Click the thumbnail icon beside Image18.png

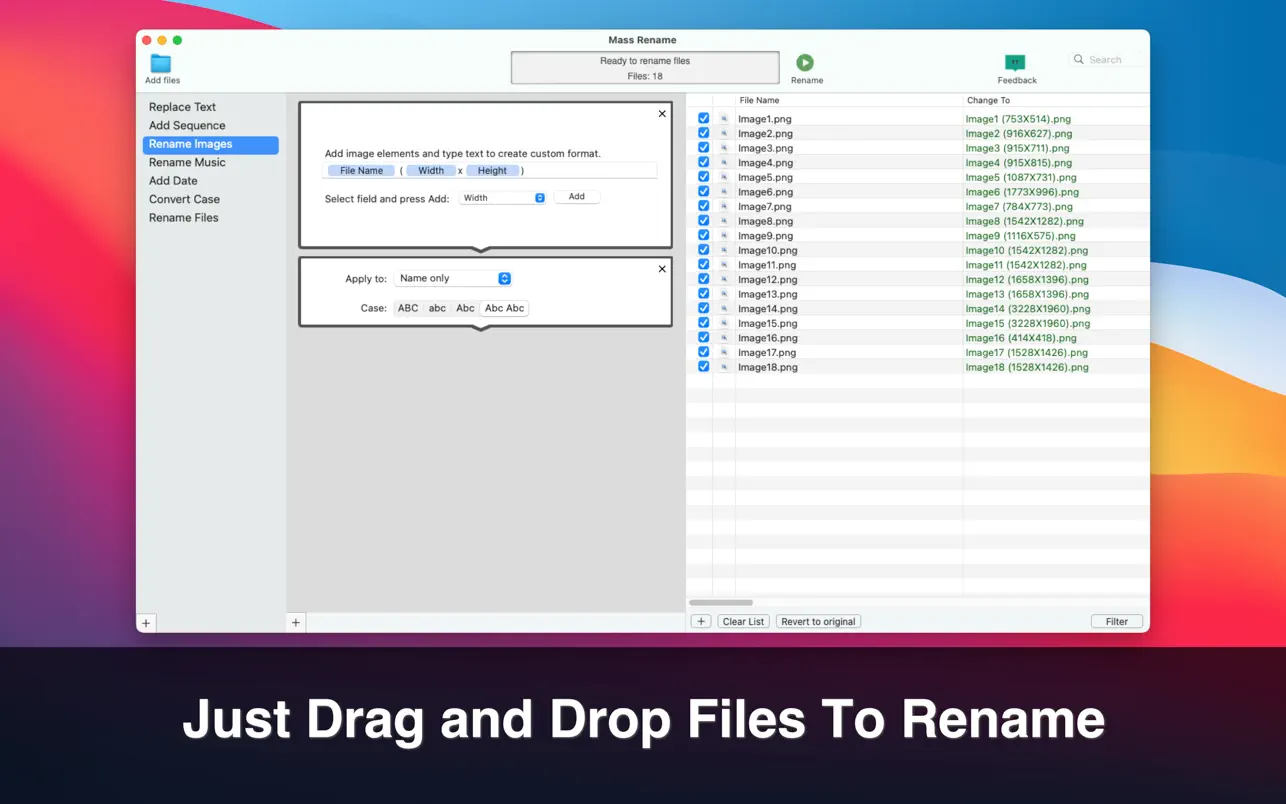pyautogui.click(x=722, y=367)
